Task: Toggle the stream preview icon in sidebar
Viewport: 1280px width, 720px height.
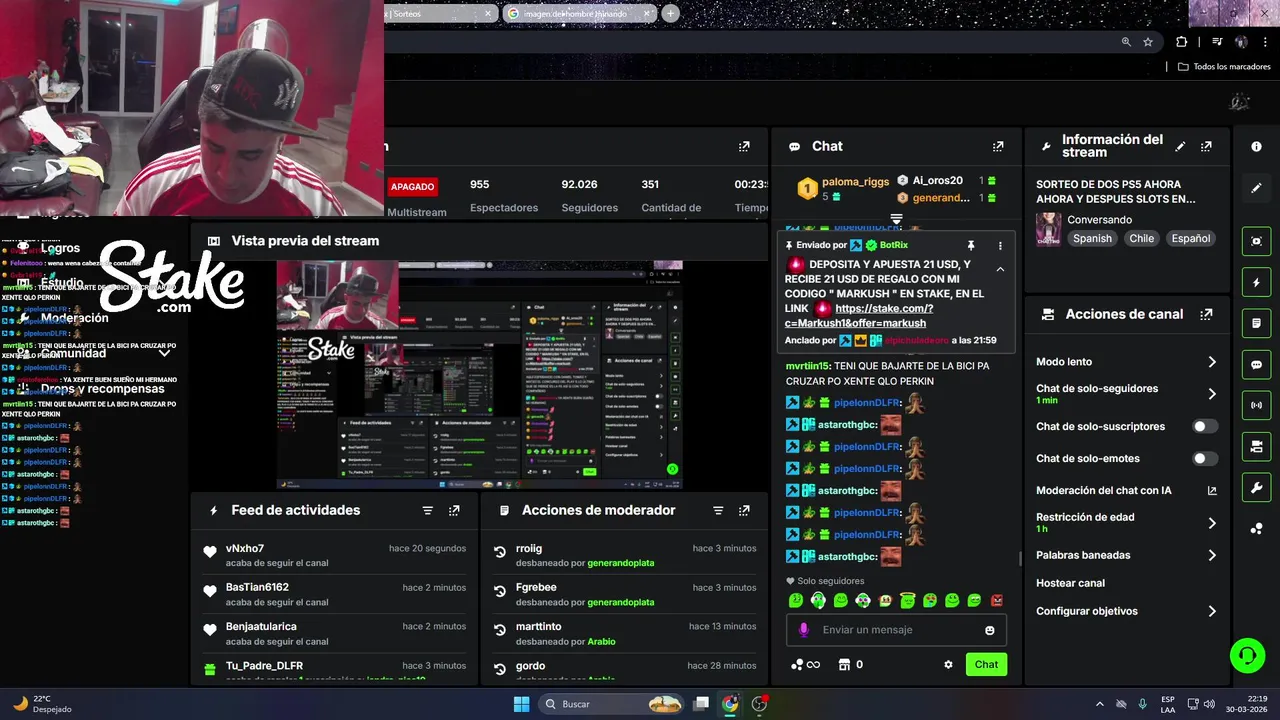Action: tap(1257, 241)
